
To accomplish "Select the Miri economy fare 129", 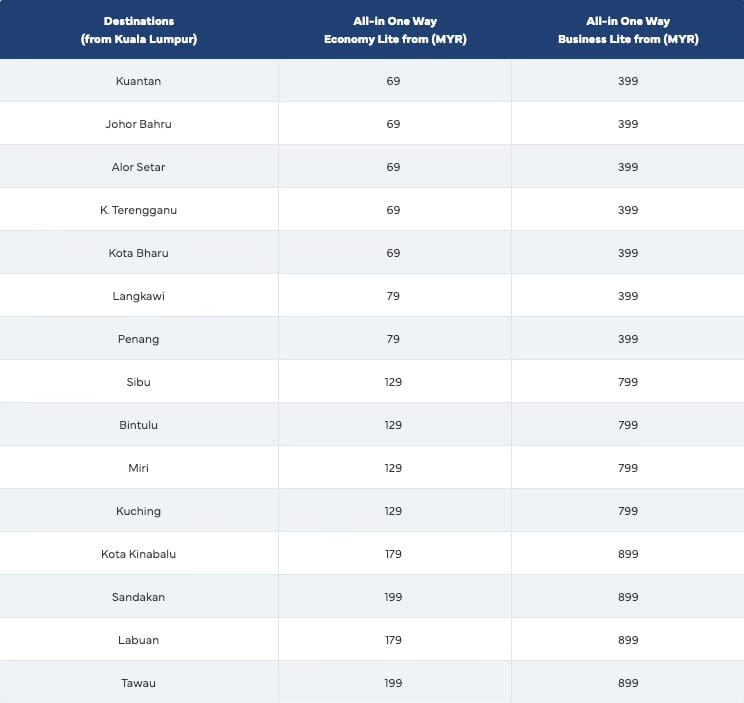I will click(393, 468).
